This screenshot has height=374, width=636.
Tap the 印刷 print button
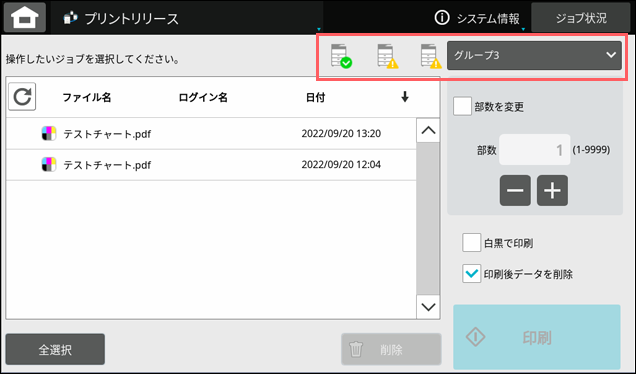tap(537, 337)
